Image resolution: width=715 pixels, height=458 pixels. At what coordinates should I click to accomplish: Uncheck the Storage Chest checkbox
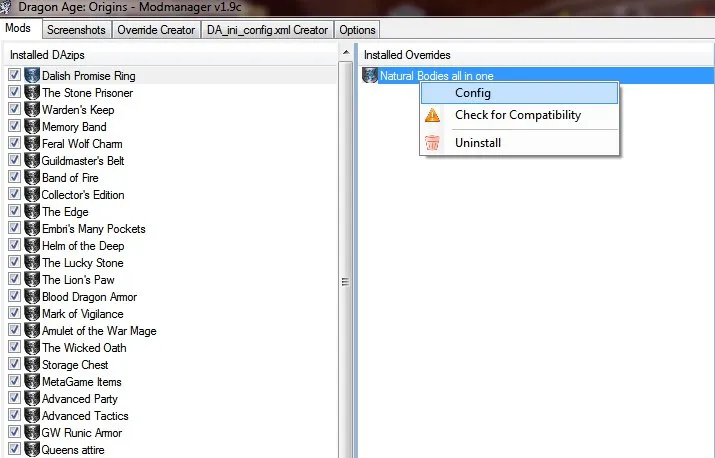[x=14, y=364]
